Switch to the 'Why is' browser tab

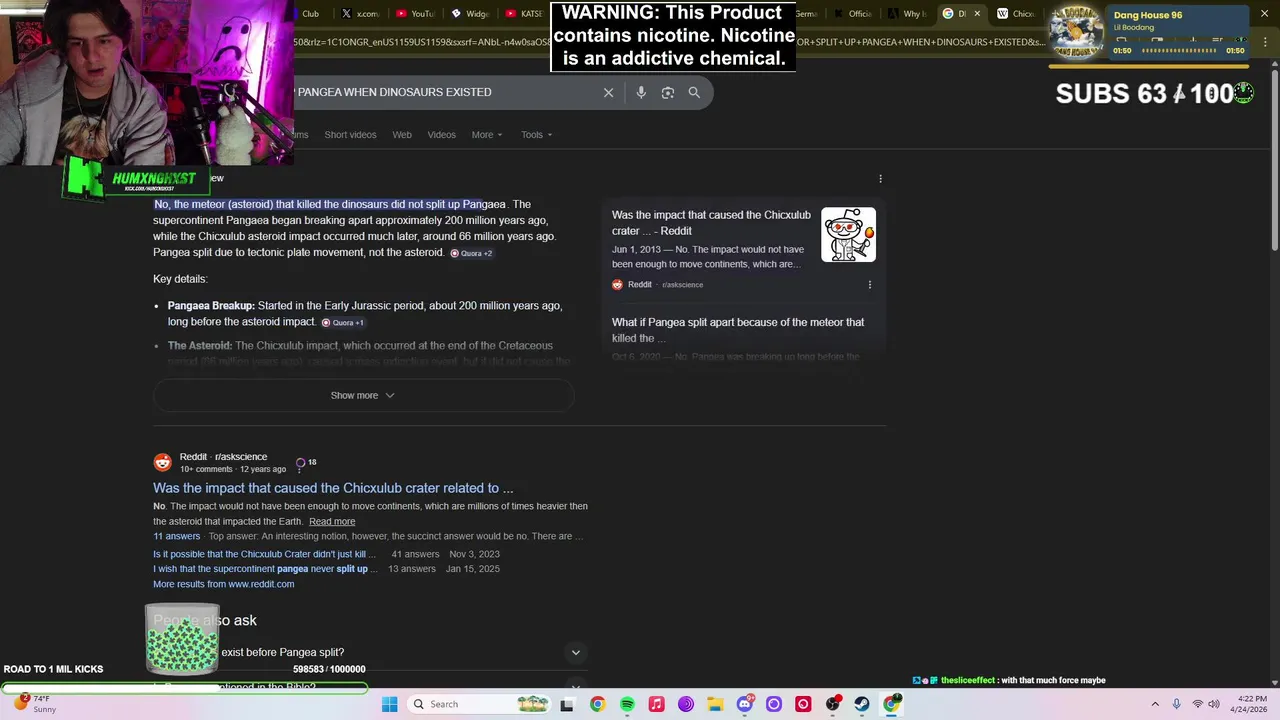coord(908,14)
